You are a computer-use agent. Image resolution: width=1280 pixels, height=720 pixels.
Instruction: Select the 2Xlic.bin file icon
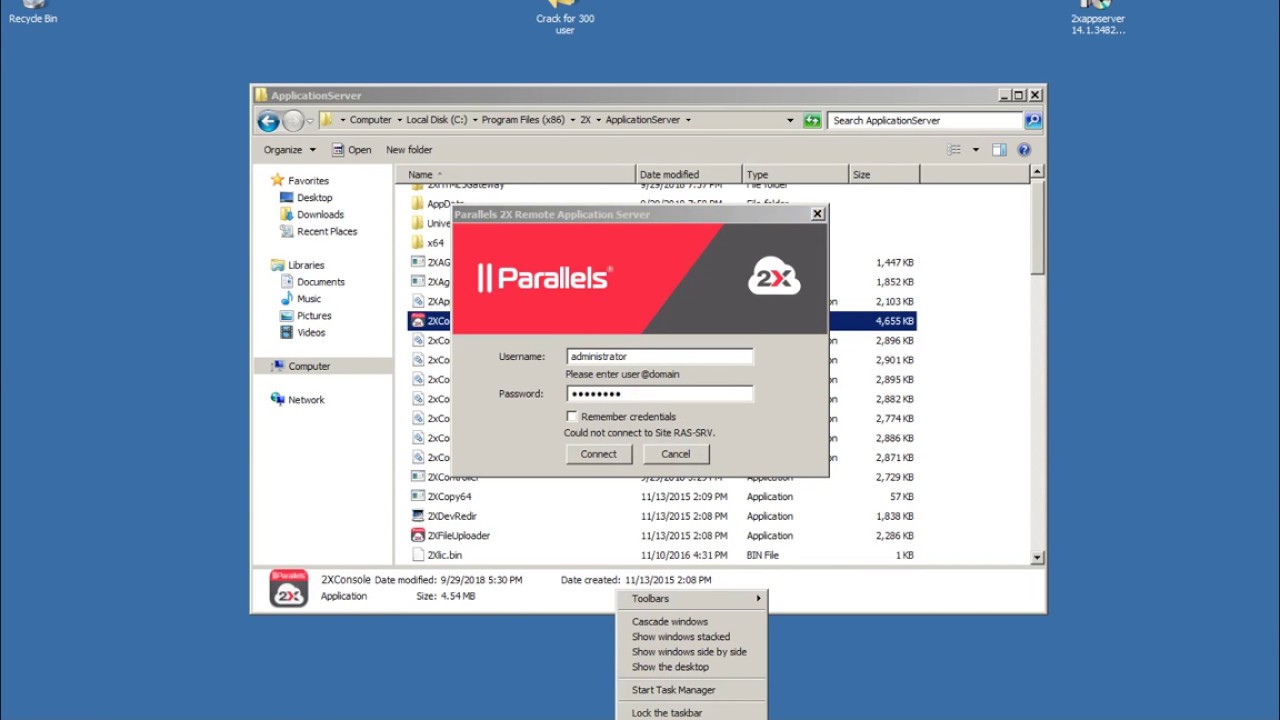418,555
